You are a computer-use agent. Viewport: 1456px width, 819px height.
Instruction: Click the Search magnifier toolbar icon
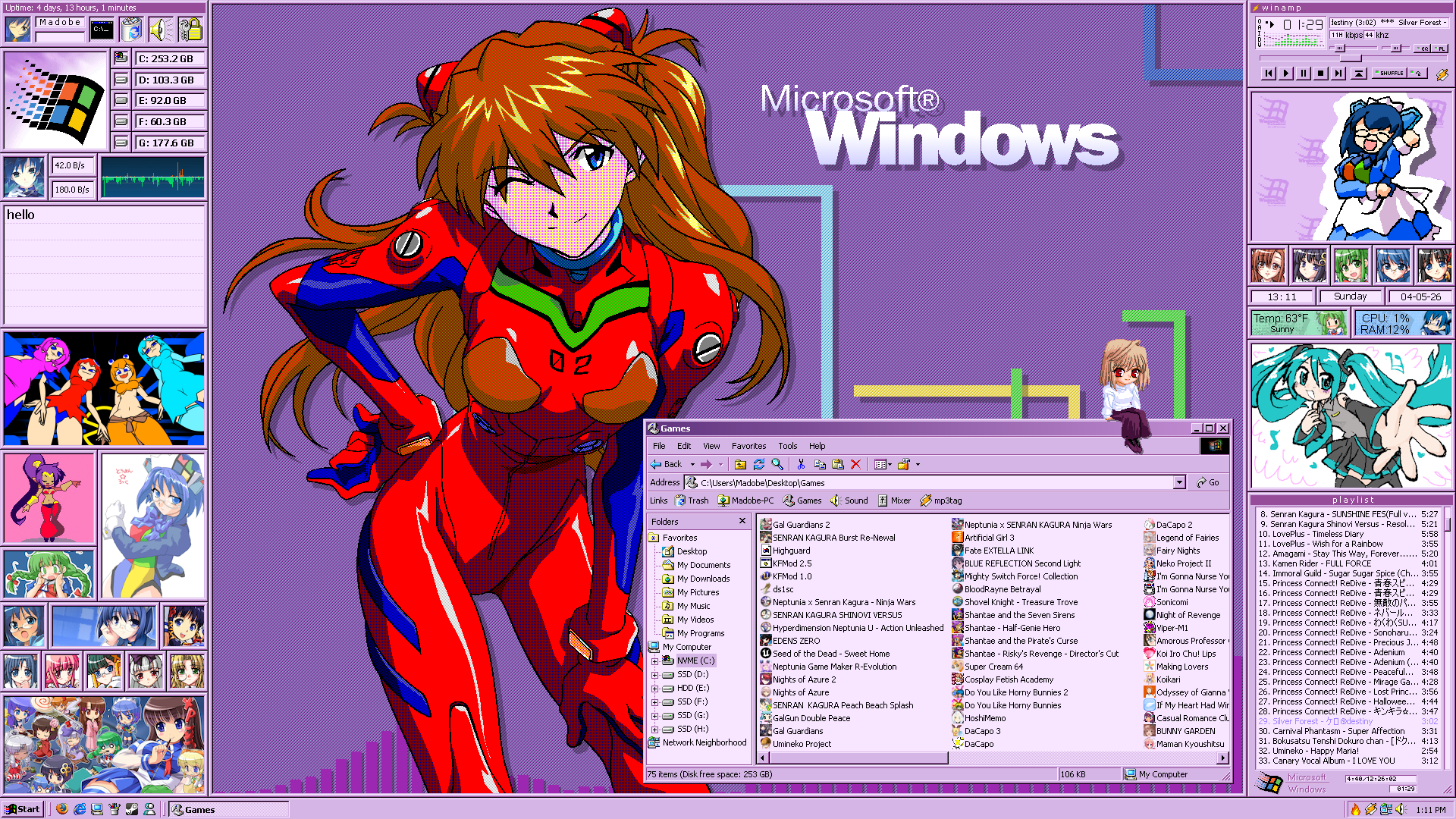777,464
